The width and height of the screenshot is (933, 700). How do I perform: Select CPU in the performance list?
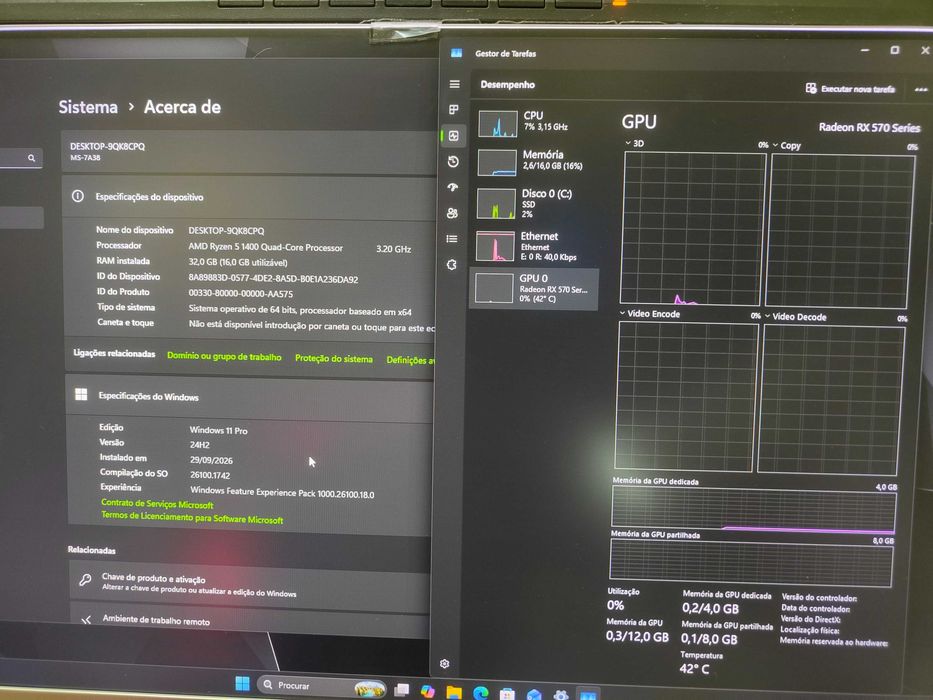click(x=534, y=123)
